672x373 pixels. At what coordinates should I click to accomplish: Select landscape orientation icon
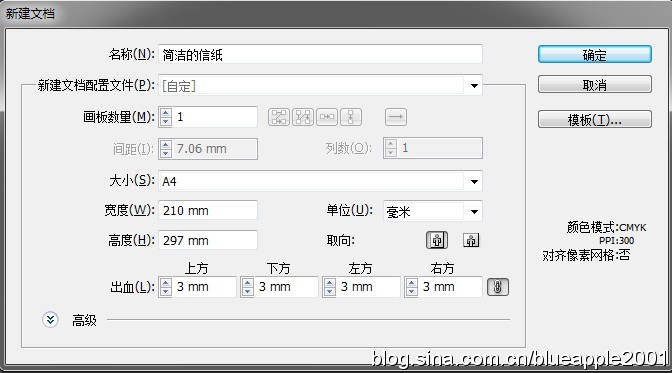point(471,240)
